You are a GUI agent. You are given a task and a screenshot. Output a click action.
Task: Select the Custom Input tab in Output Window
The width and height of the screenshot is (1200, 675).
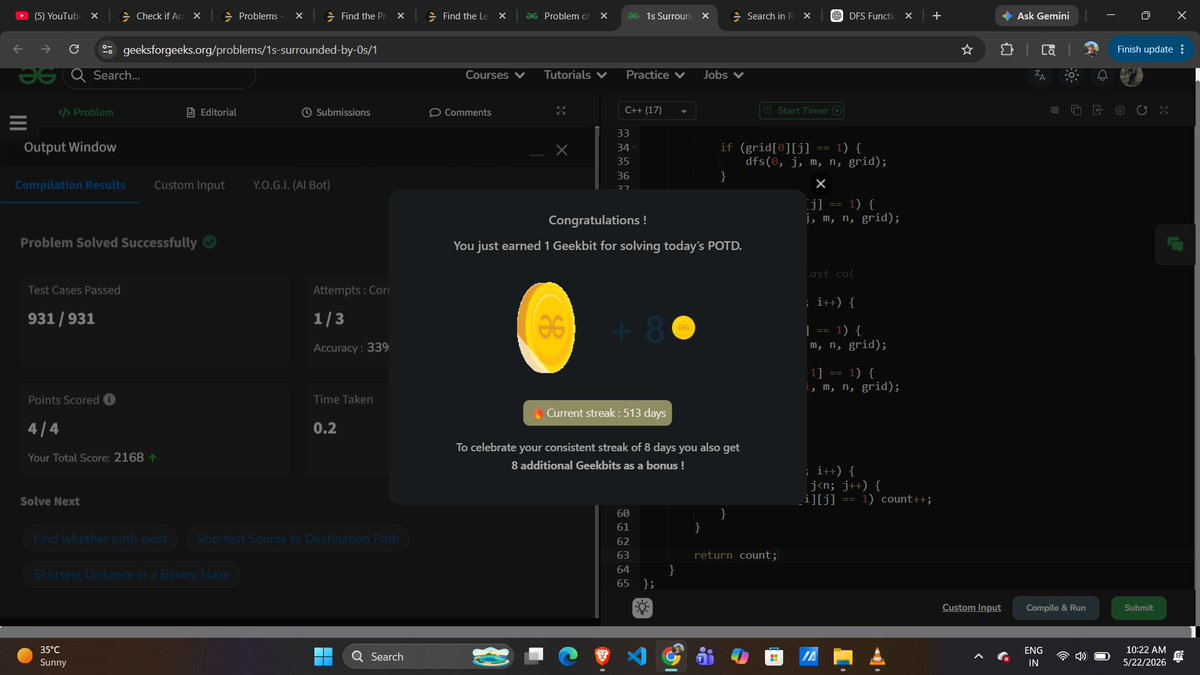[189, 185]
